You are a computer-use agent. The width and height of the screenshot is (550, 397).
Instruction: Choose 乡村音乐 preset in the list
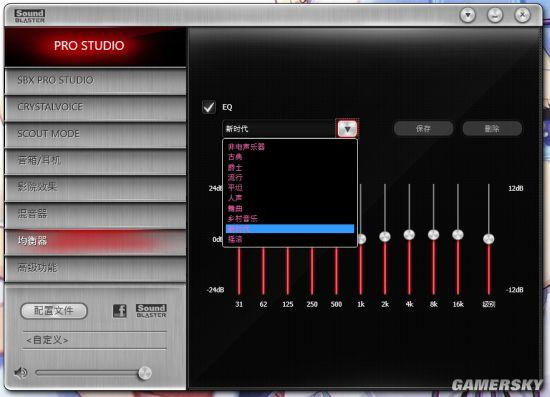pyautogui.click(x=243, y=218)
